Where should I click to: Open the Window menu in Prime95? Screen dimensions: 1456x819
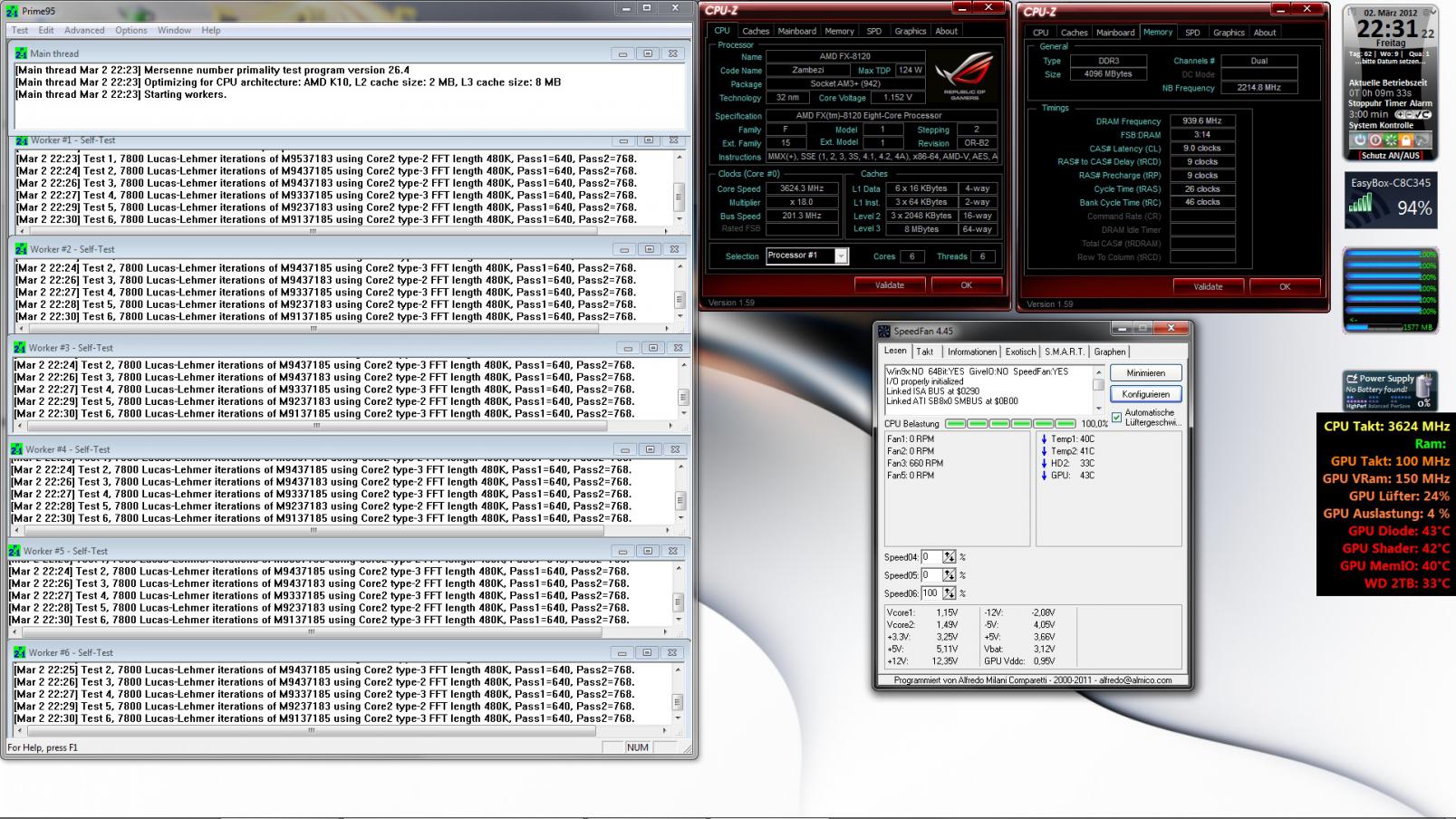tap(174, 30)
